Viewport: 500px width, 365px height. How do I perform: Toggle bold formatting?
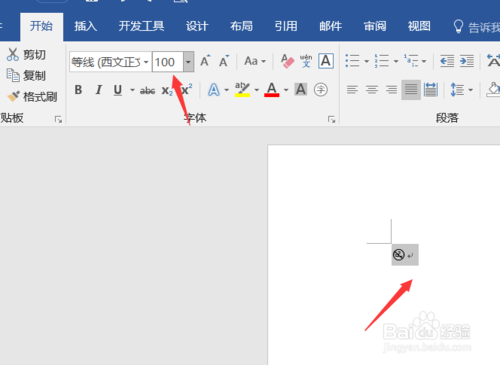[x=78, y=90]
